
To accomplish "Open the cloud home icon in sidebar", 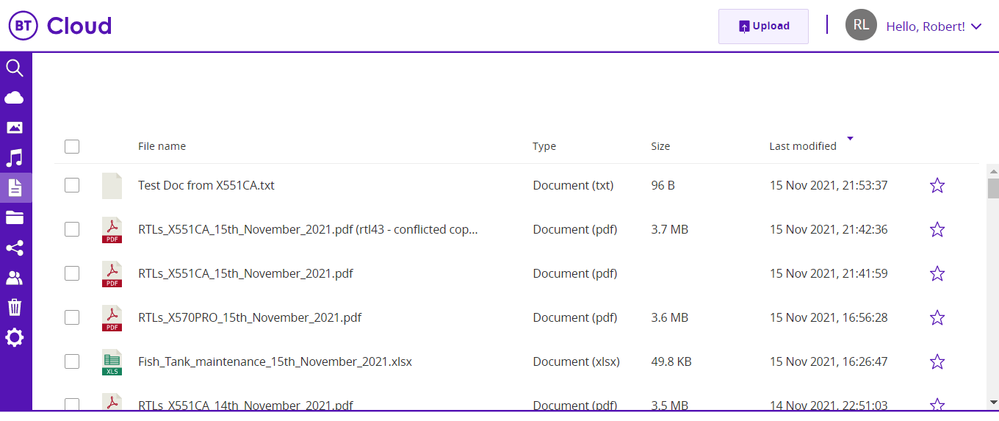I will click(15, 97).
